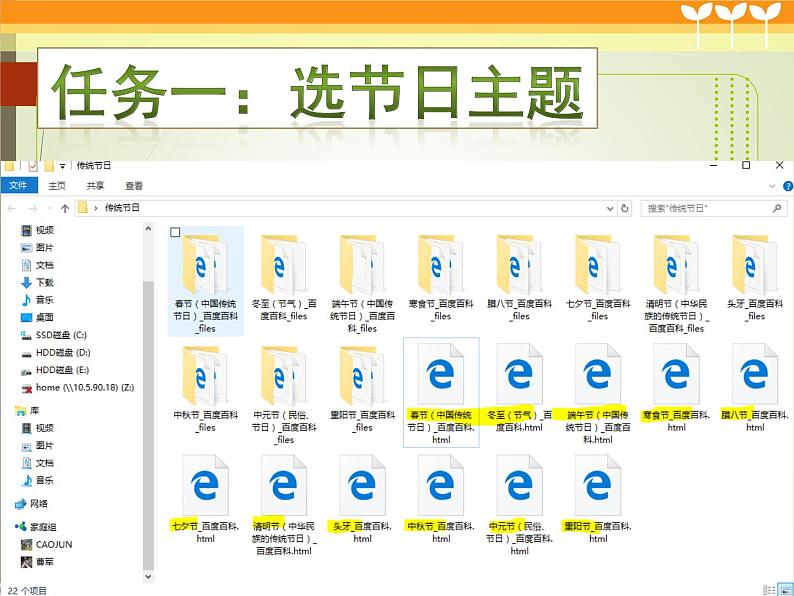Image resolution: width=794 pixels, height=596 pixels.
Task: Click the refresh button beside the address bar
Action: [625, 208]
